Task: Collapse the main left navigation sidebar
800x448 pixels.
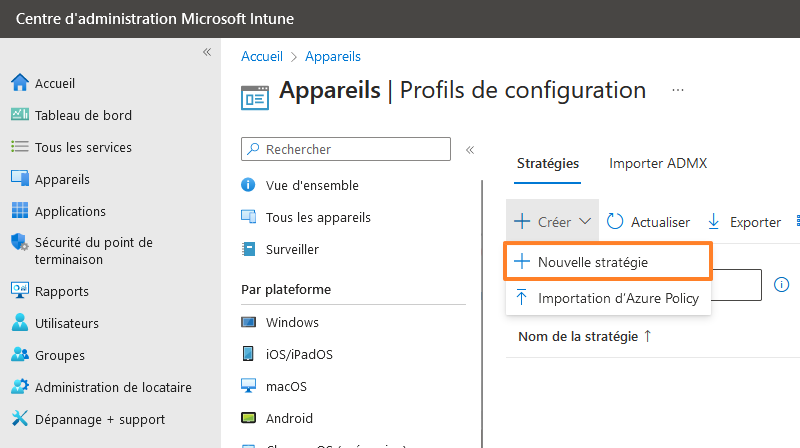Action: pos(207,52)
